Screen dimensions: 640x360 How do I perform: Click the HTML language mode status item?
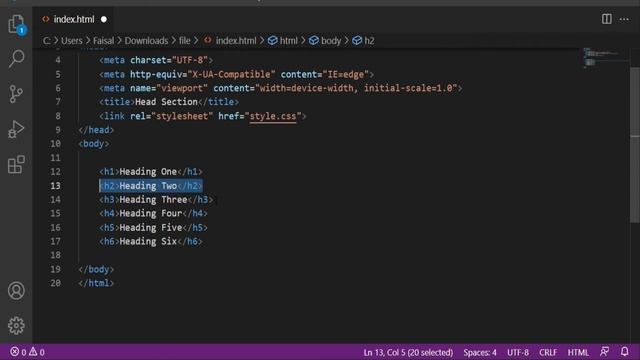pyautogui.click(x=578, y=352)
